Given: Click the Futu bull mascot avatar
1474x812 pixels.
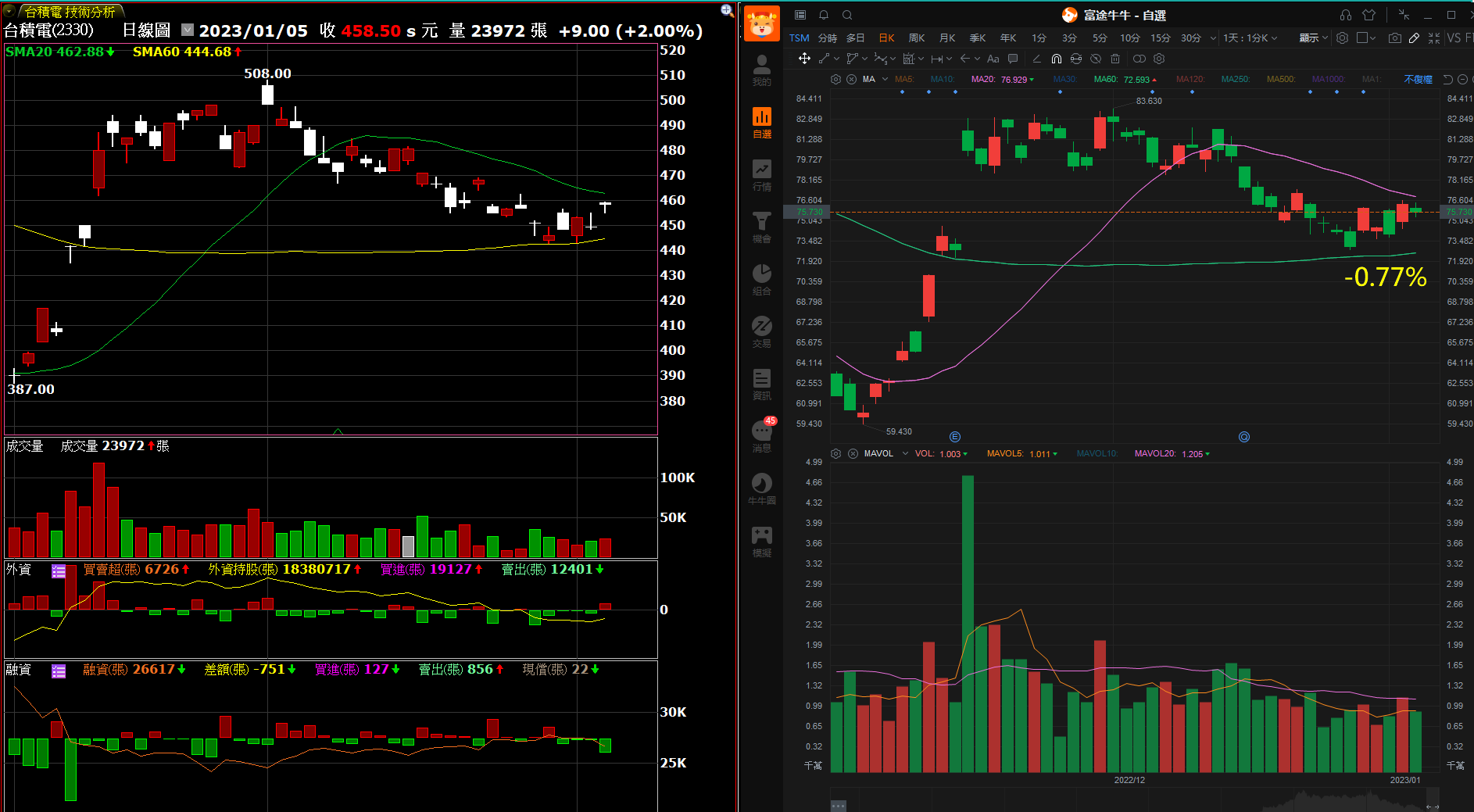Looking at the screenshot, I should tap(761, 23).
